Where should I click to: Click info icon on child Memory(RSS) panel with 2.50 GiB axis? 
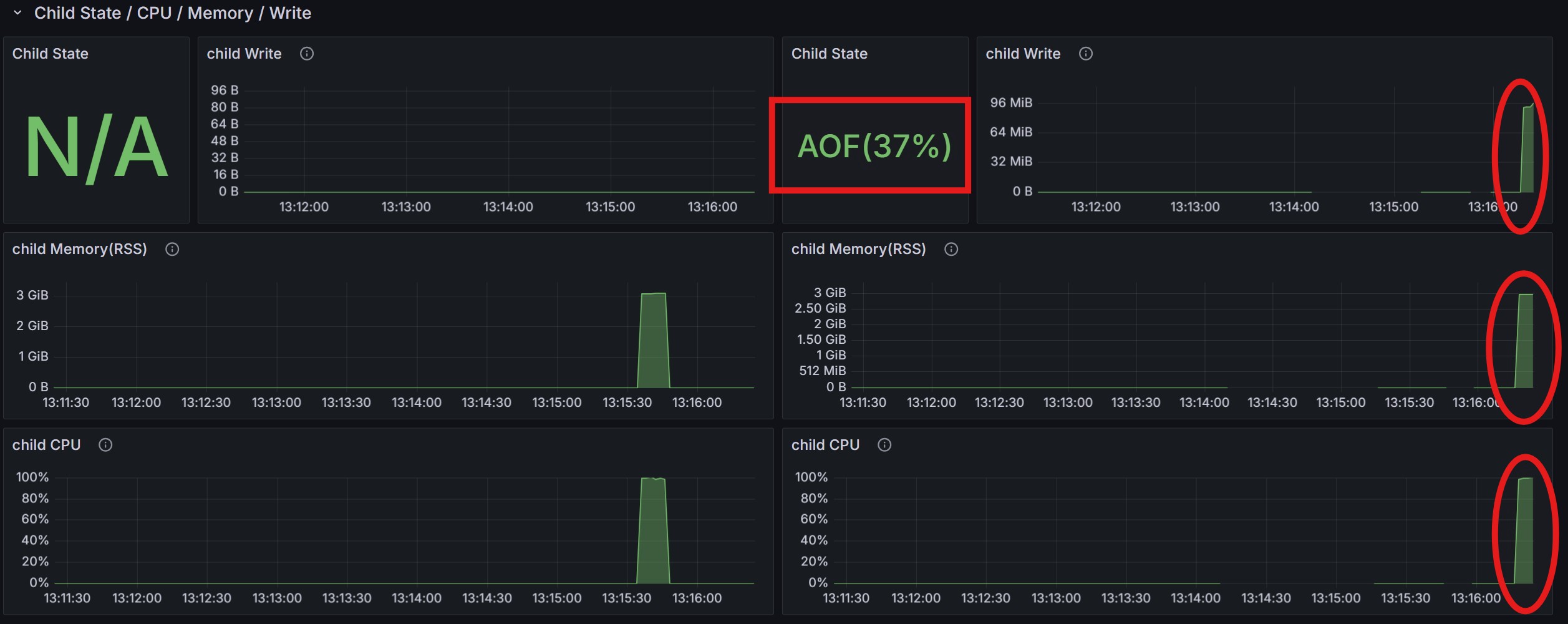pyautogui.click(x=951, y=250)
